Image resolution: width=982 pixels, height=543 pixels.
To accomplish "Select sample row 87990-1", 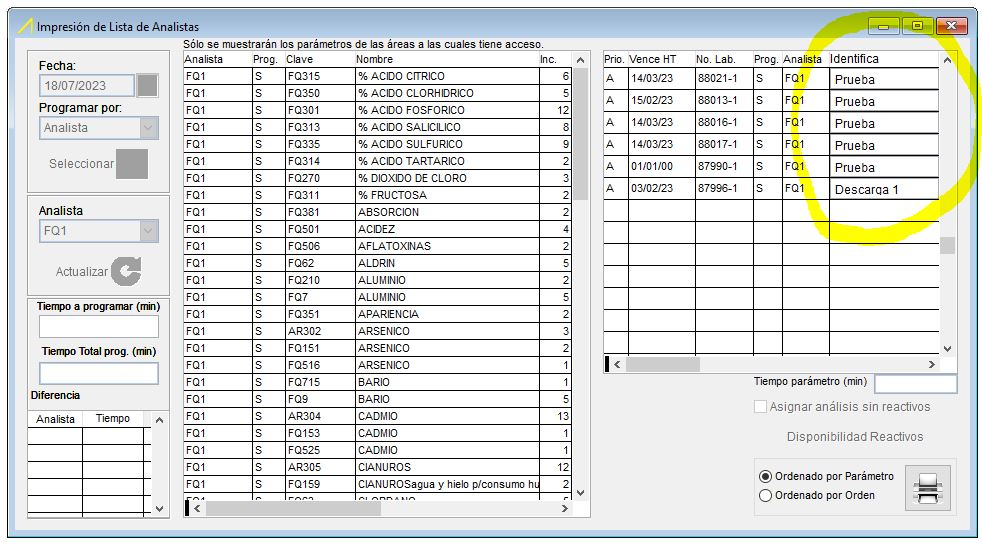I will click(x=771, y=166).
